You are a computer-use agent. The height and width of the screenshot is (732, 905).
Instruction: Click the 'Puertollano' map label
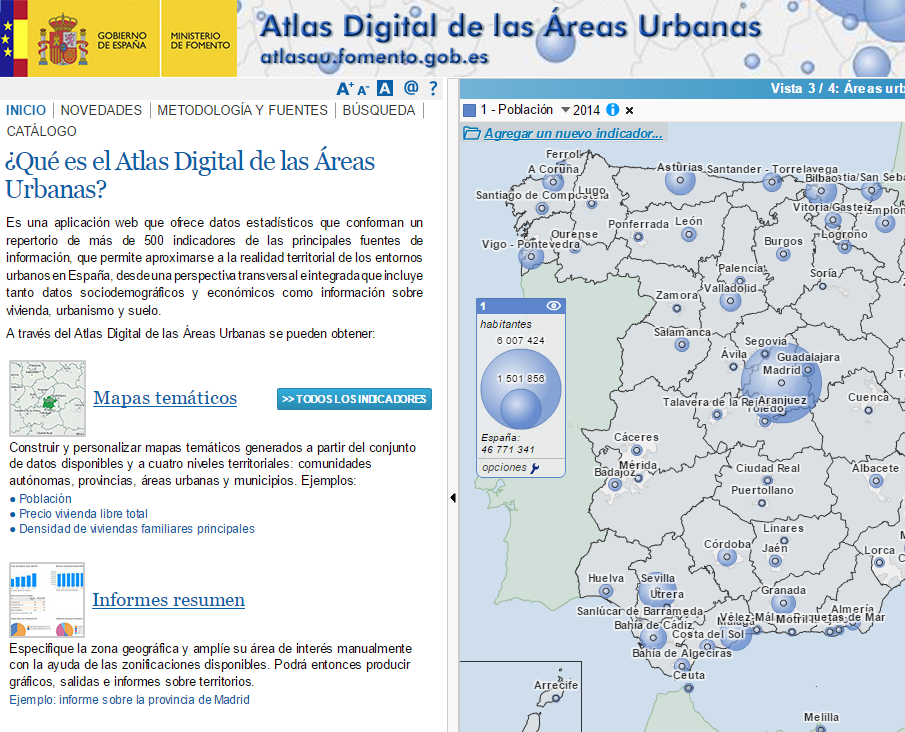tap(762, 490)
